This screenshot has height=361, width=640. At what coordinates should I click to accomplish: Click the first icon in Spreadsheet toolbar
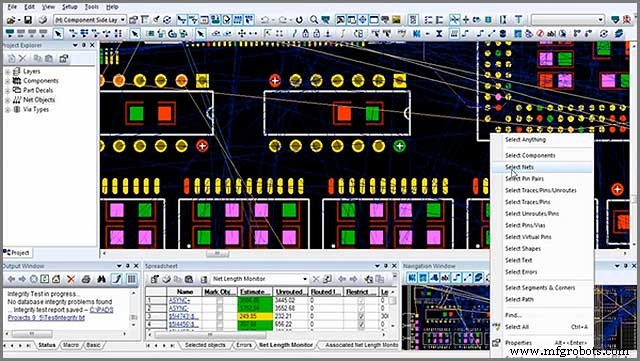tap(154, 279)
